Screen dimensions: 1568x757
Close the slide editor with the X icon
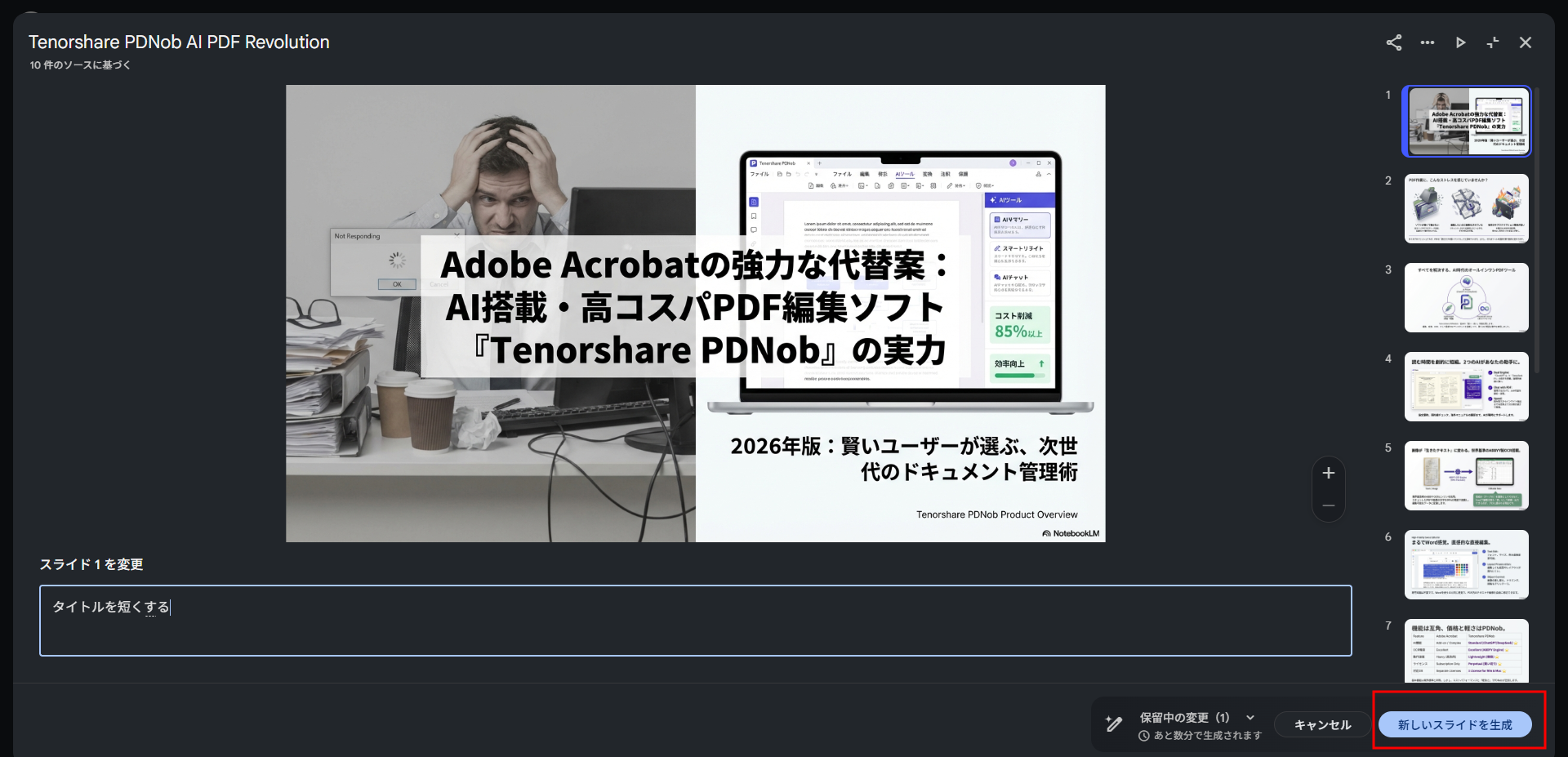[1526, 42]
